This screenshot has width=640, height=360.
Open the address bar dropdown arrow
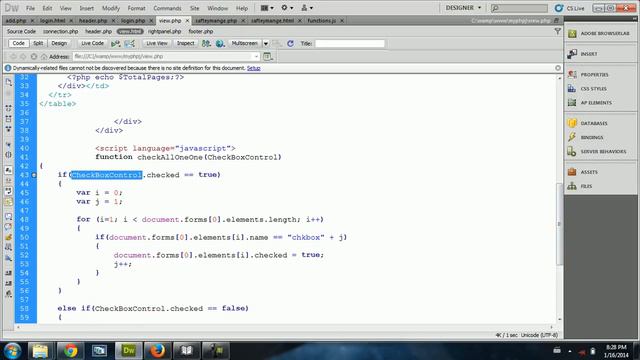point(256,57)
